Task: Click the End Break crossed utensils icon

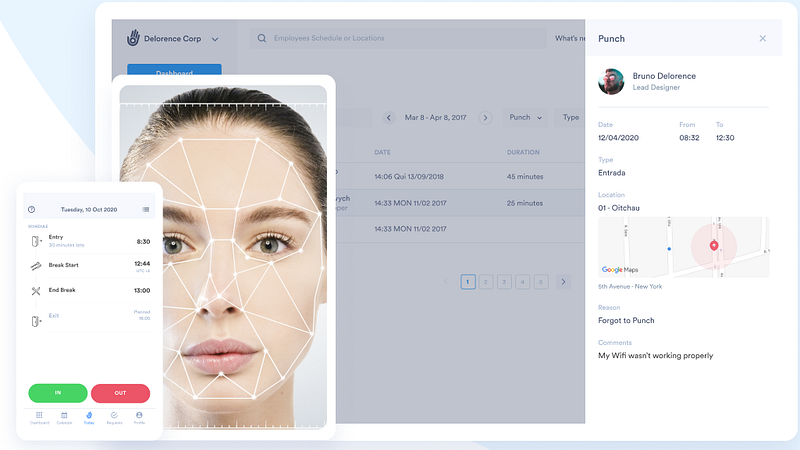Action: [x=36, y=291]
